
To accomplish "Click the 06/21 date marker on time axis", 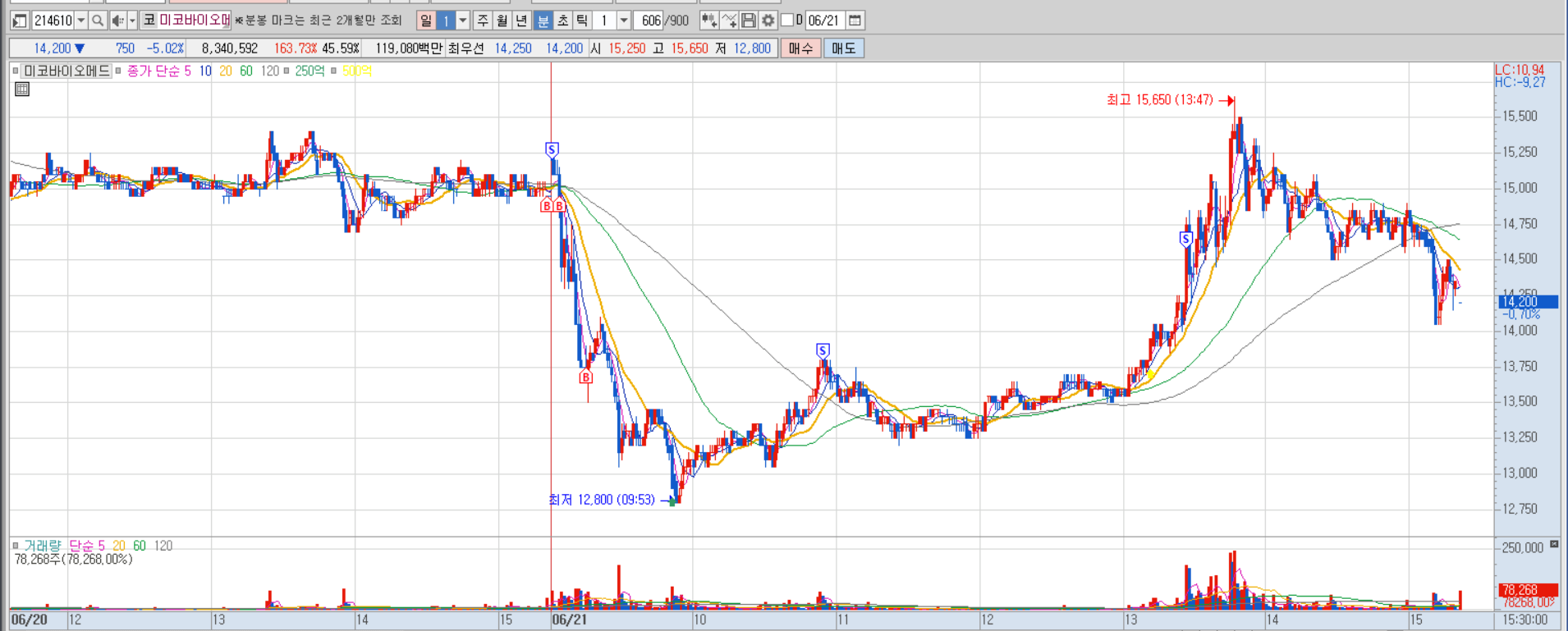I will 570,620.
